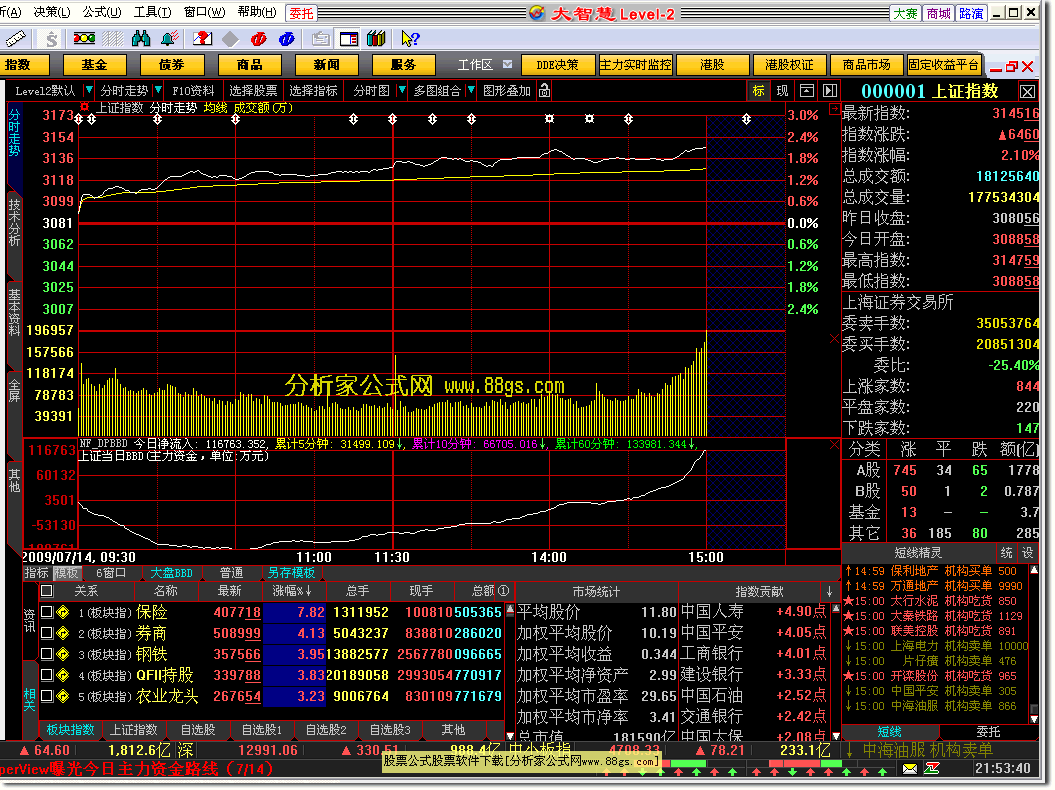
Task: Sort by 涨幅% column header
Action: tap(292, 591)
